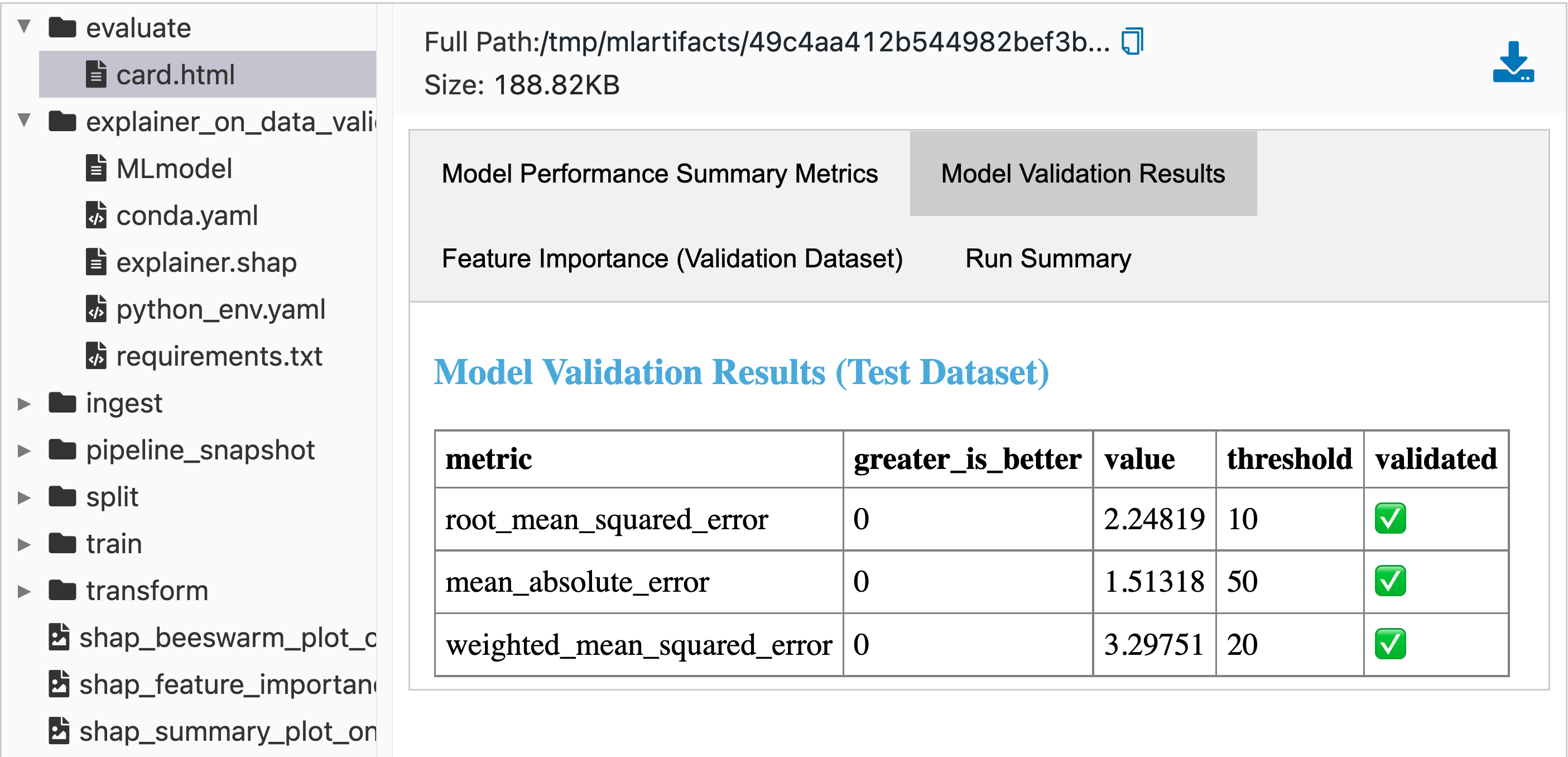Click the weighted_mean_squared_error validated checkmark
The height and width of the screenshot is (757, 1568).
click(x=1390, y=644)
